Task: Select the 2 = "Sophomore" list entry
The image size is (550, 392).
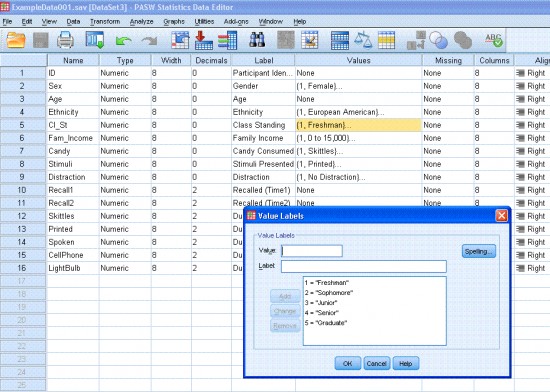Action: point(329,293)
